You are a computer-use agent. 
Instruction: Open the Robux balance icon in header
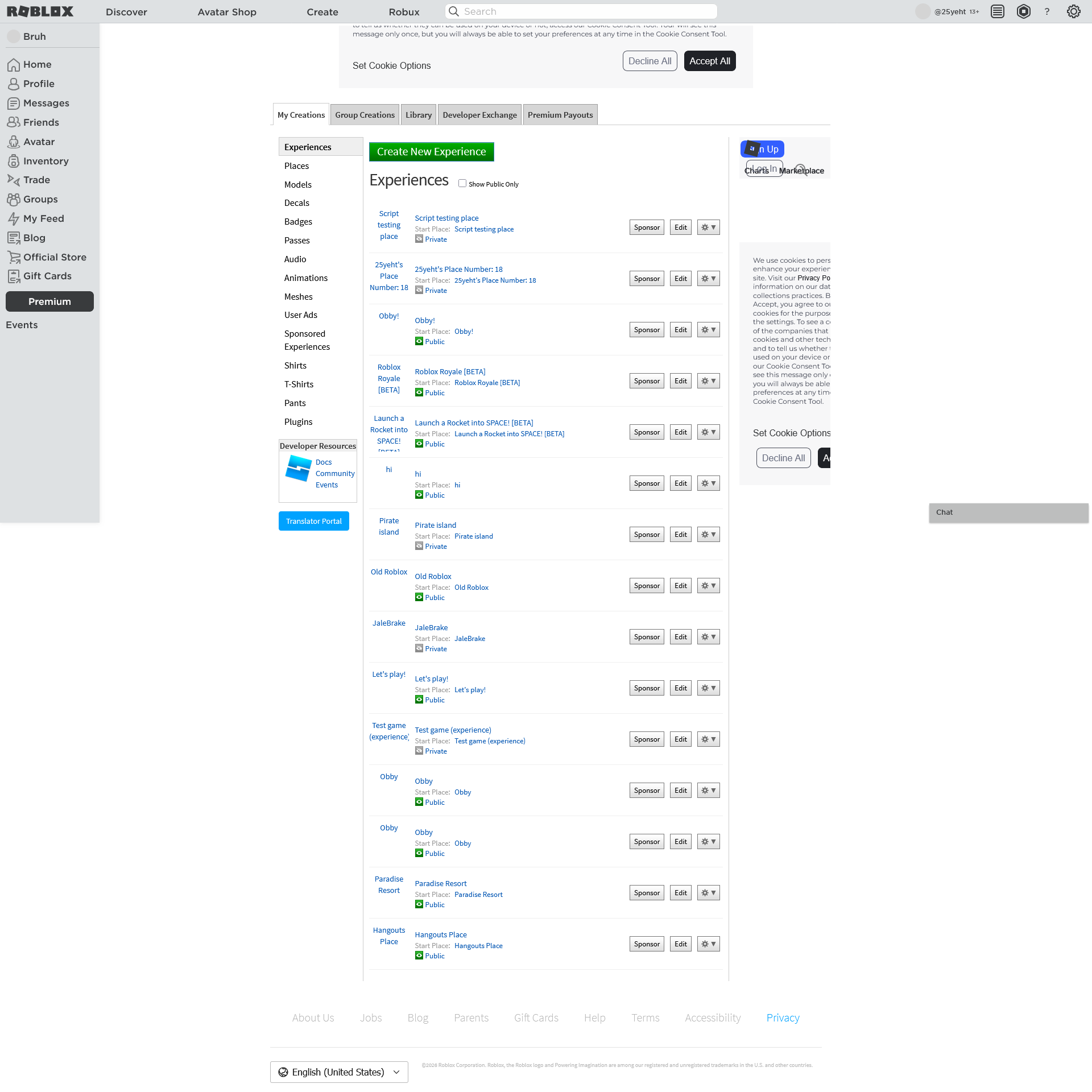click(x=1023, y=11)
